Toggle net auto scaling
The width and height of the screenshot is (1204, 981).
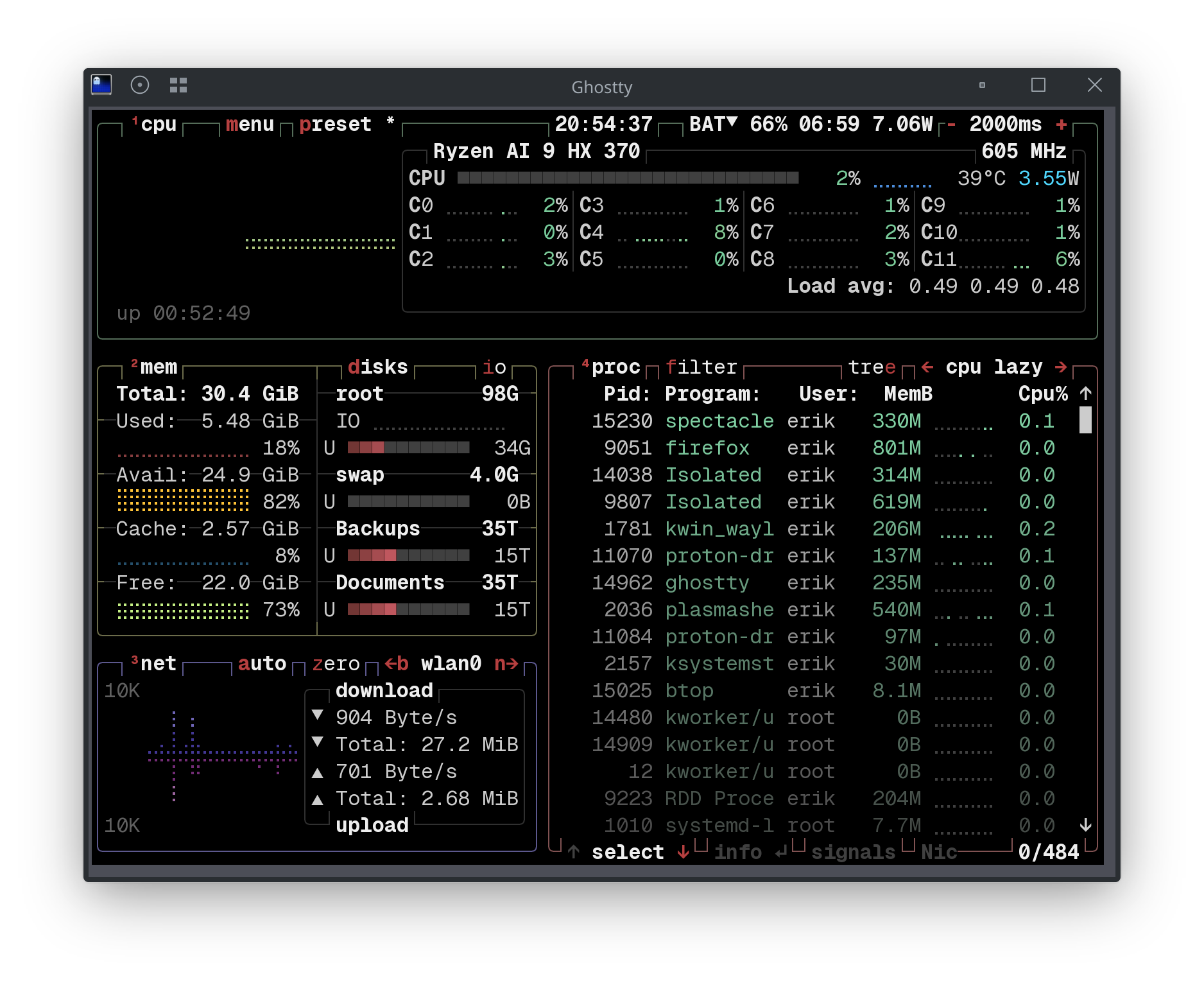(x=262, y=663)
